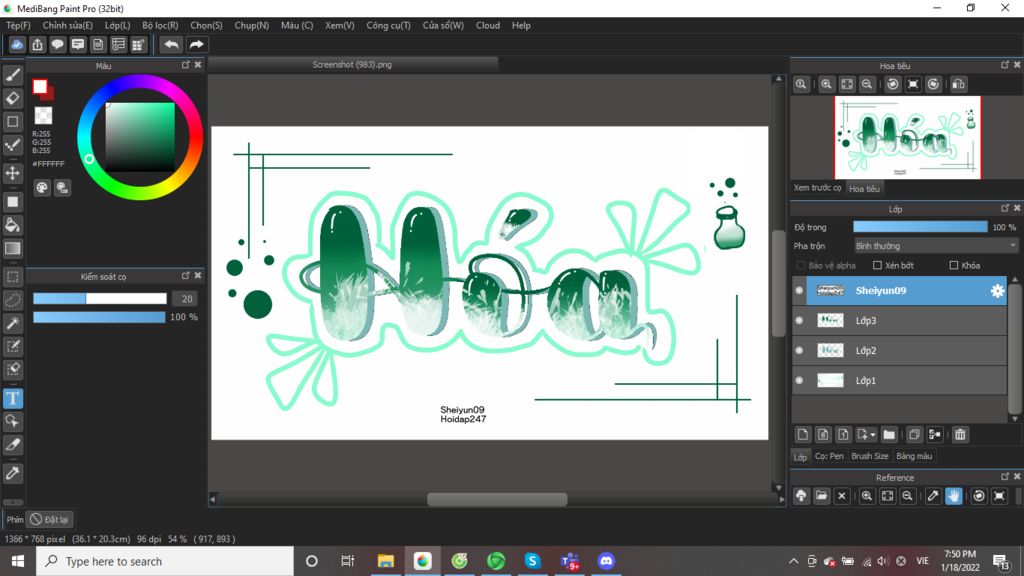Open Microsoft Teams from the taskbar
Viewport: 1024px width, 576px height.
pos(569,561)
